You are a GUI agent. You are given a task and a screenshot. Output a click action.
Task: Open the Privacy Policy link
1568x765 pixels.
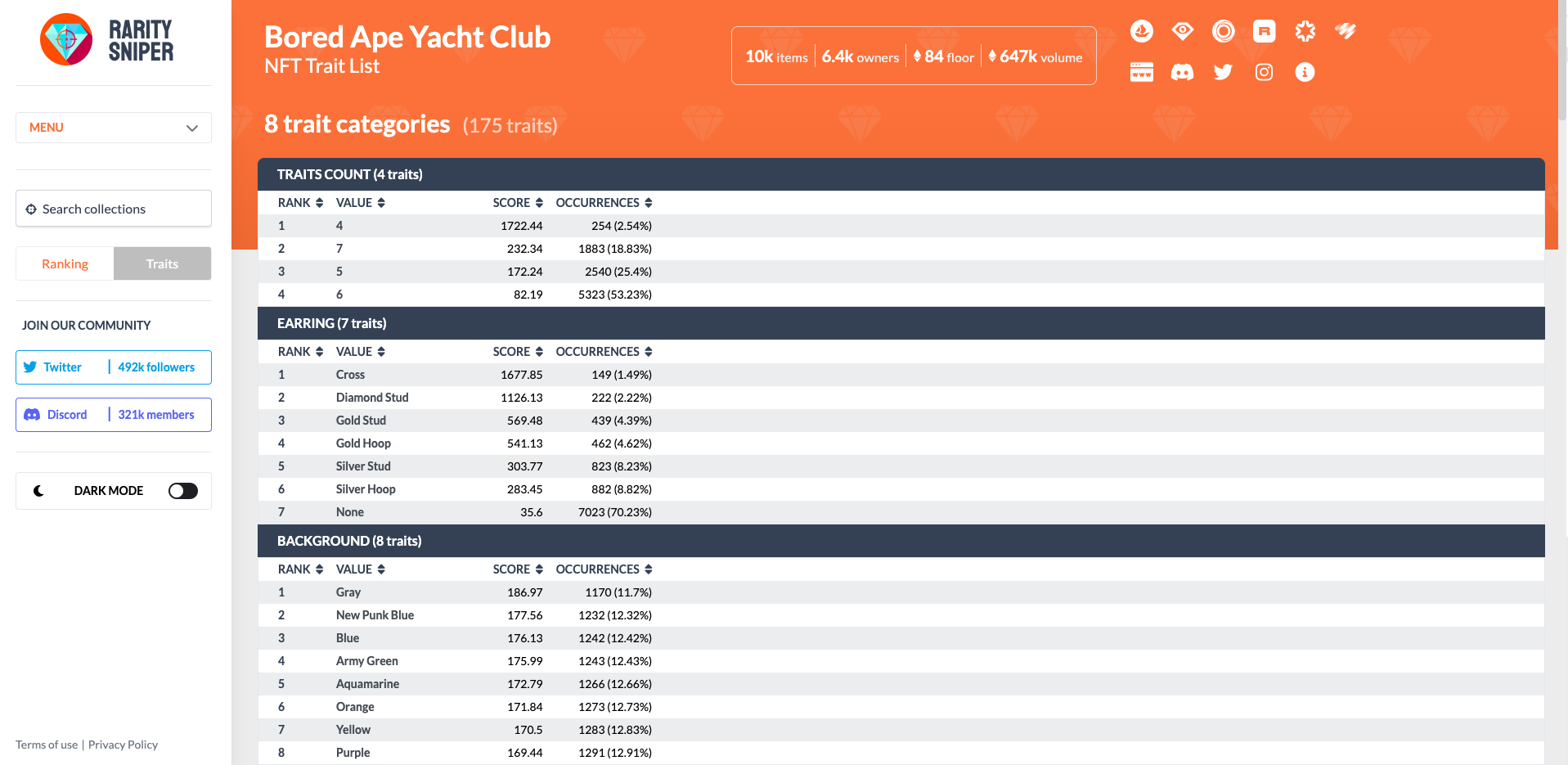(123, 745)
